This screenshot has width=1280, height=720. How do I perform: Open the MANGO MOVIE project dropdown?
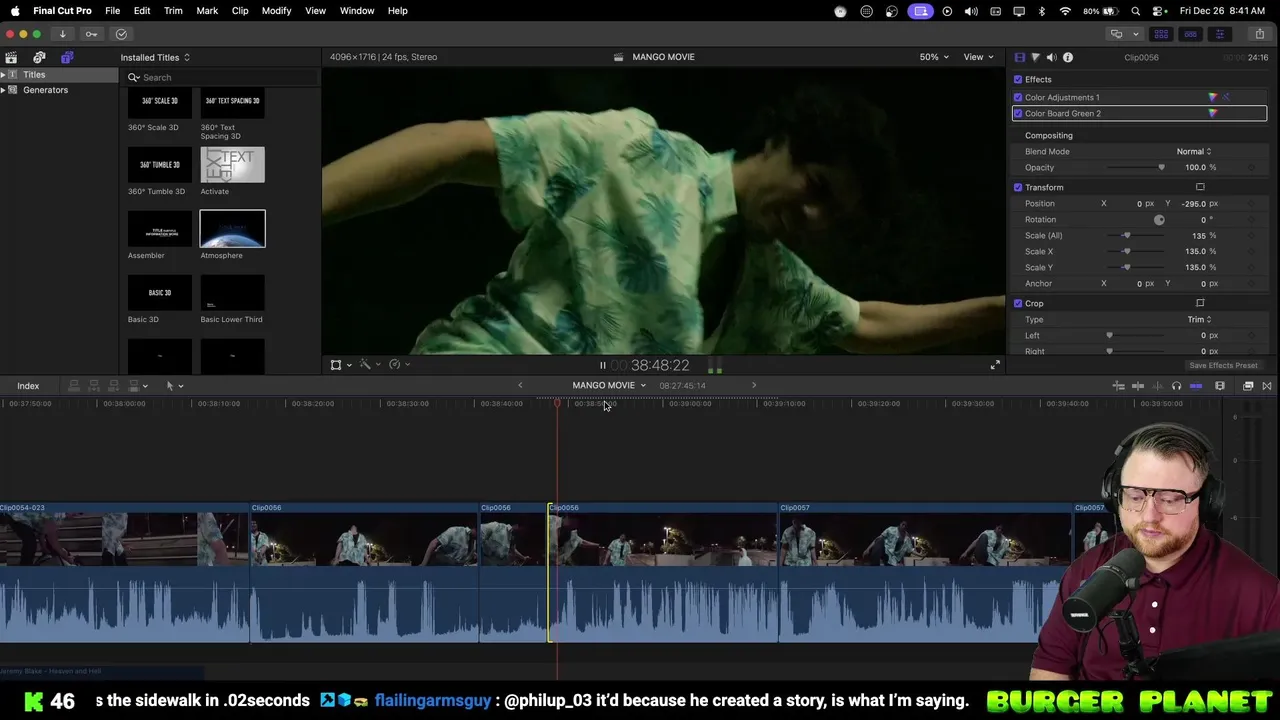(x=609, y=386)
